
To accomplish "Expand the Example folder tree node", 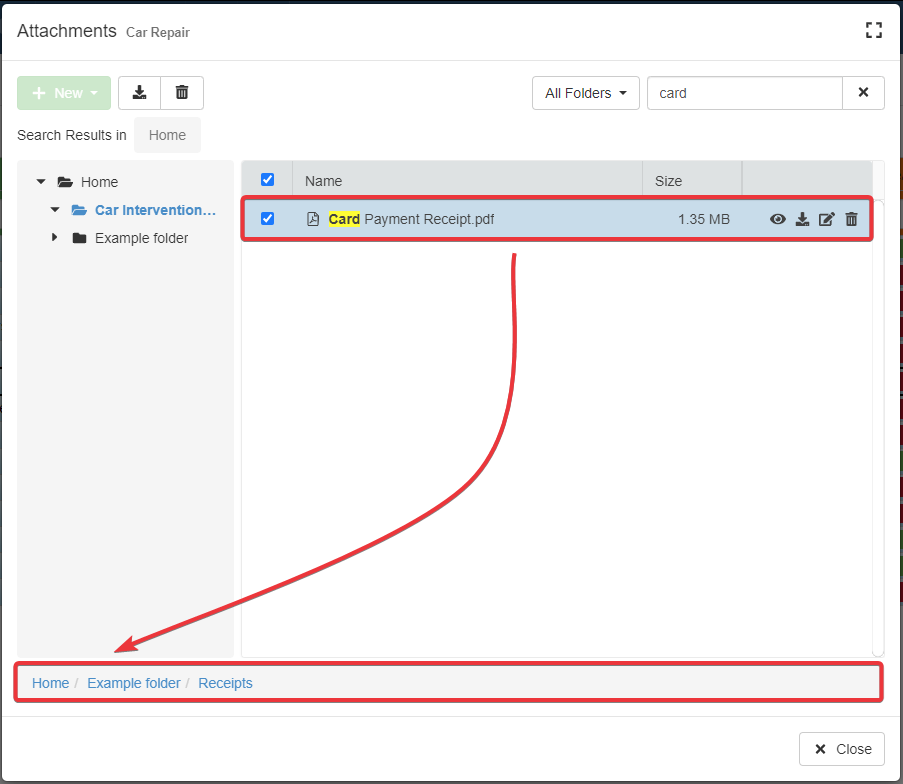I will point(54,238).
